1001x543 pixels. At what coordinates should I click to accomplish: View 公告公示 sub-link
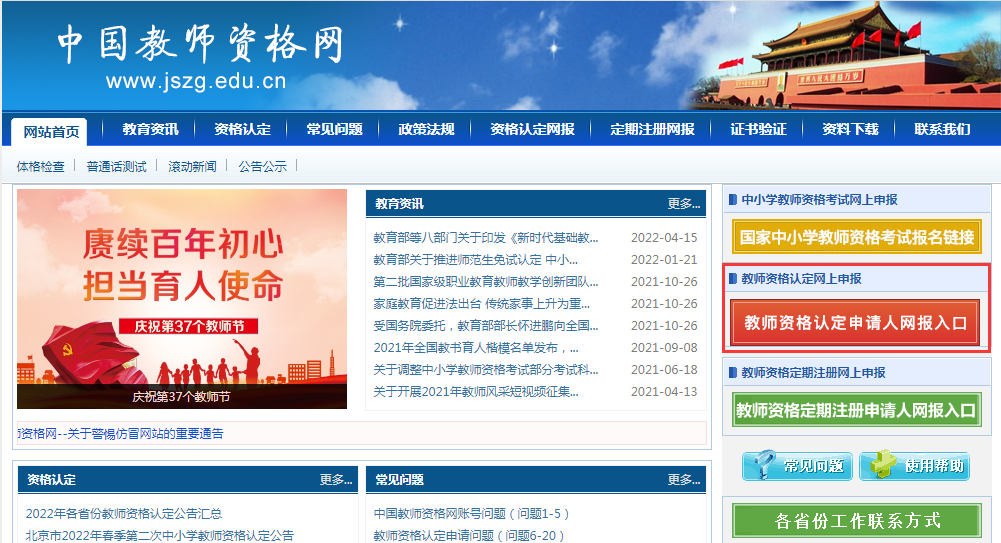262,167
